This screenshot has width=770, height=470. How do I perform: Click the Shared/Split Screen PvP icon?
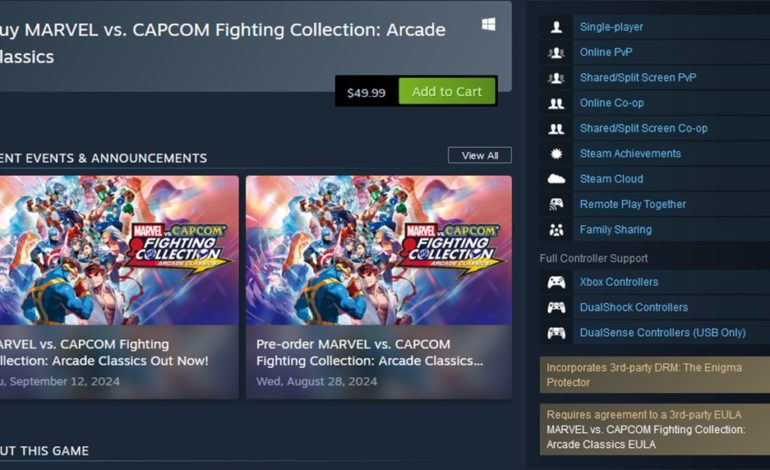point(556,78)
